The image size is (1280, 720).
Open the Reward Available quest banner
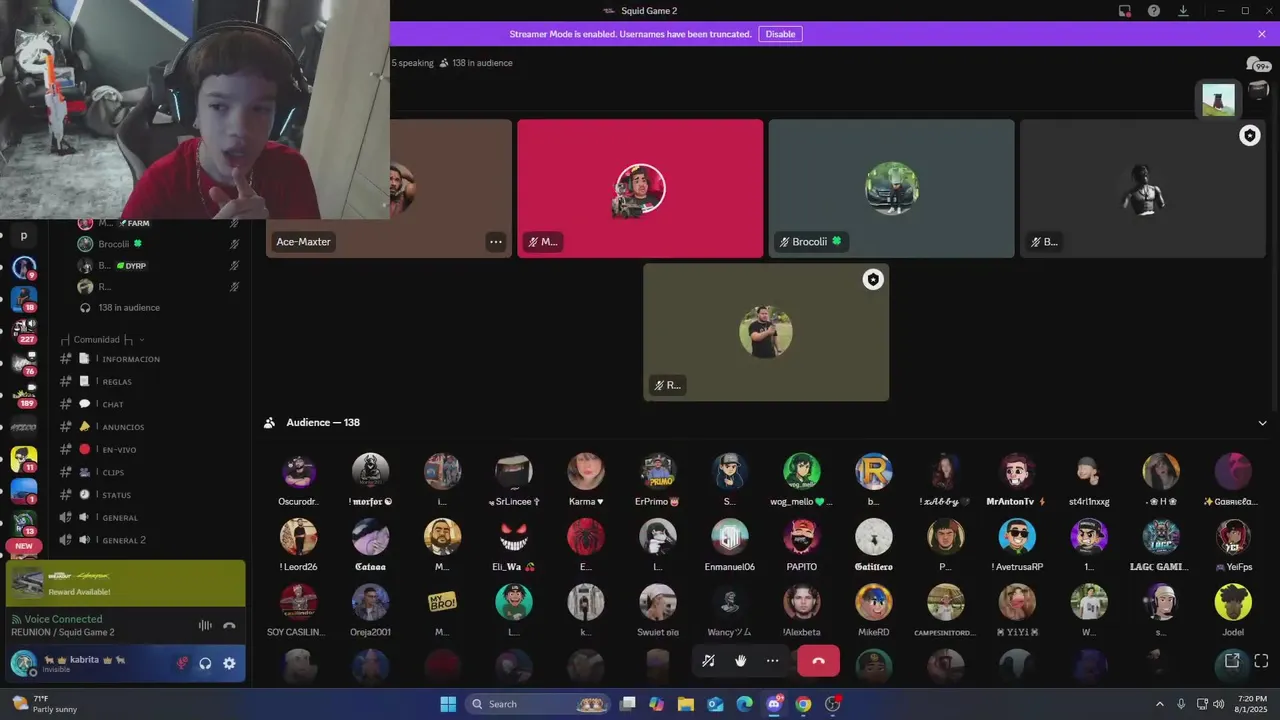click(125, 583)
